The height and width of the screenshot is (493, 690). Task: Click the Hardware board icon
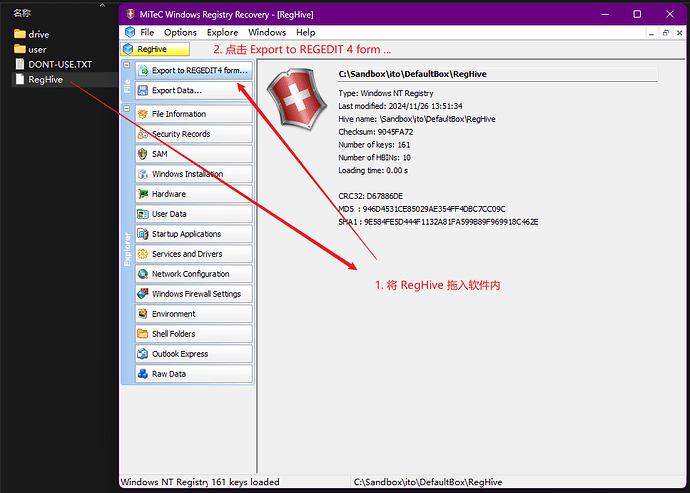click(143, 194)
